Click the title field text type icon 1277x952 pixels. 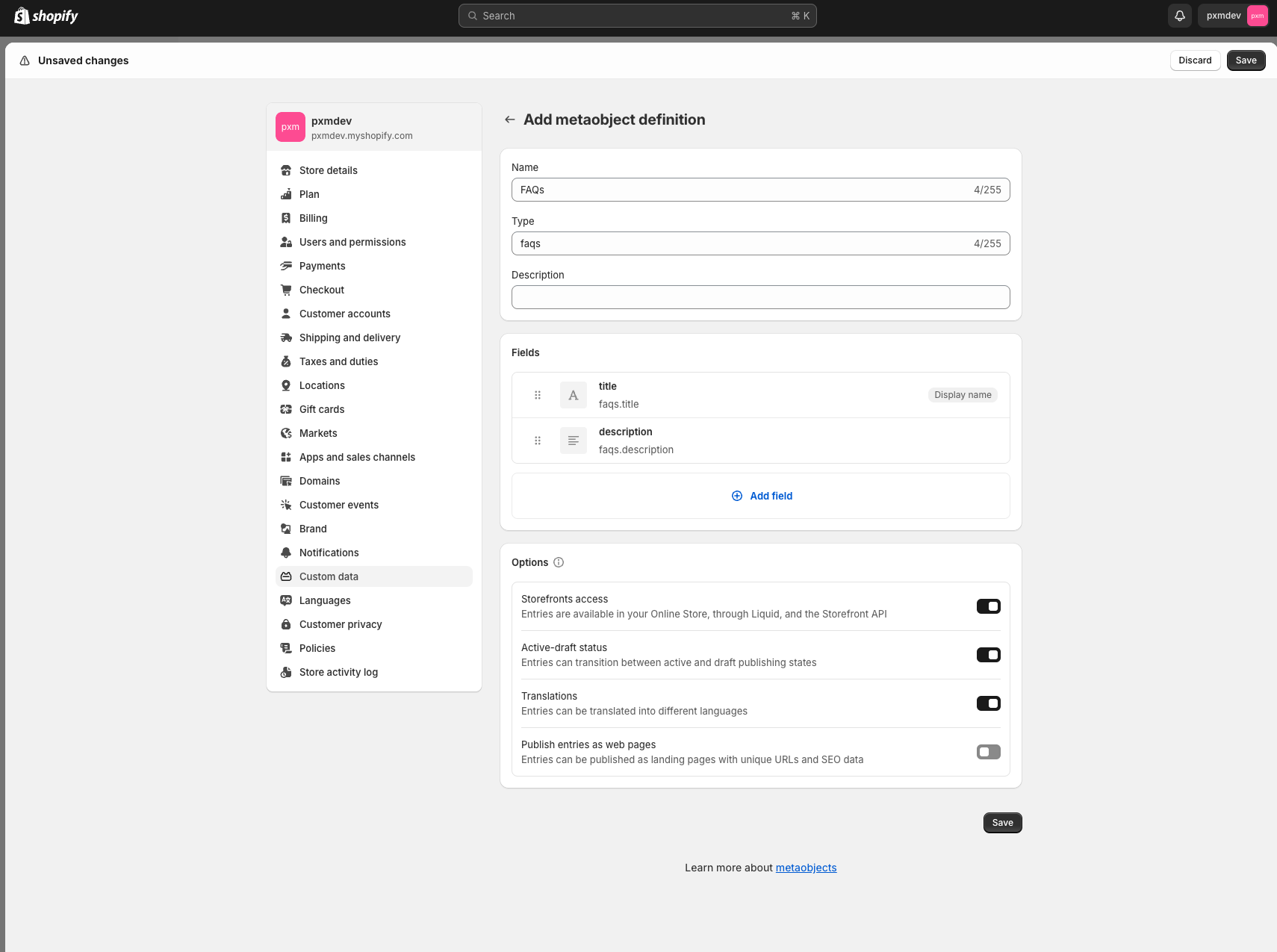[x=574, y=395]
